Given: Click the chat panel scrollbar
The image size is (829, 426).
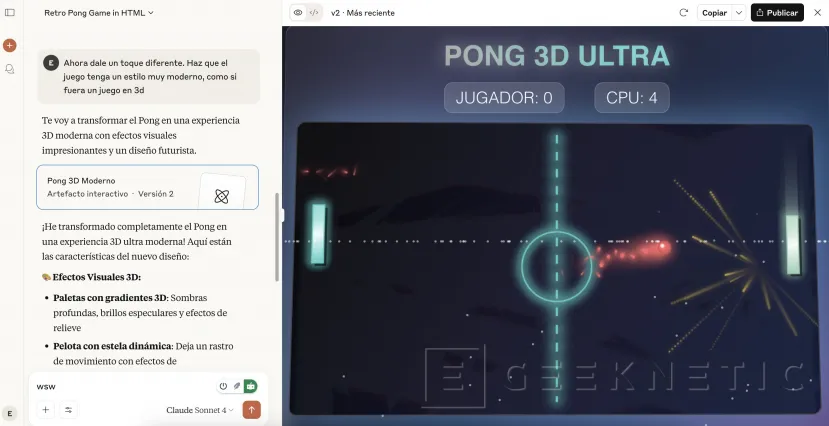Looking at the screenshot, I should pos(277,237).
